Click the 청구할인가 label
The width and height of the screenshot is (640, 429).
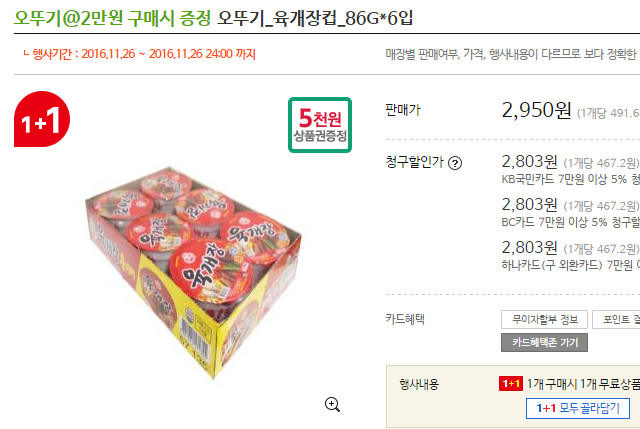414,162
